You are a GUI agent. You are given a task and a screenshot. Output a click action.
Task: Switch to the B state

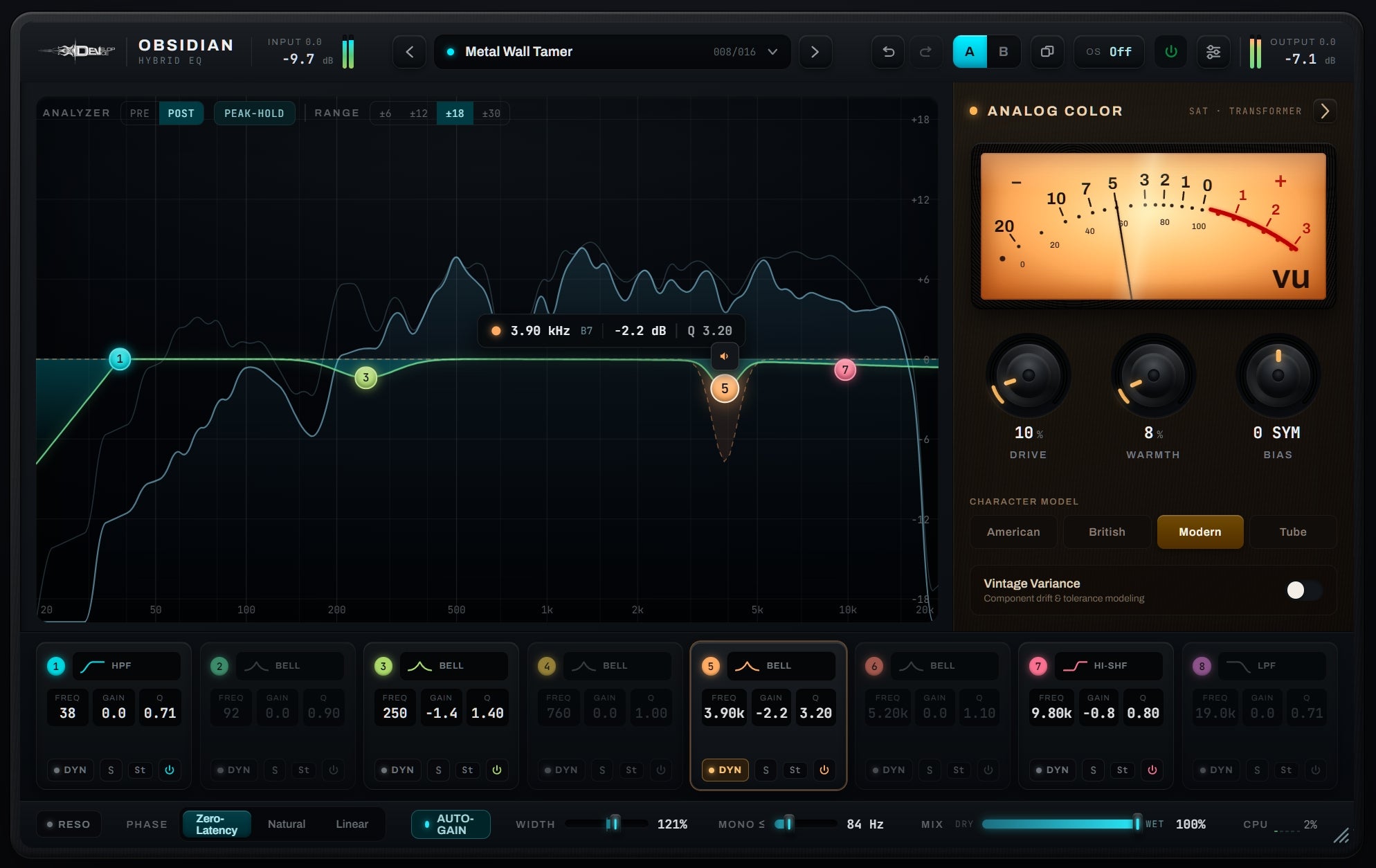[x=1004, y=52]
